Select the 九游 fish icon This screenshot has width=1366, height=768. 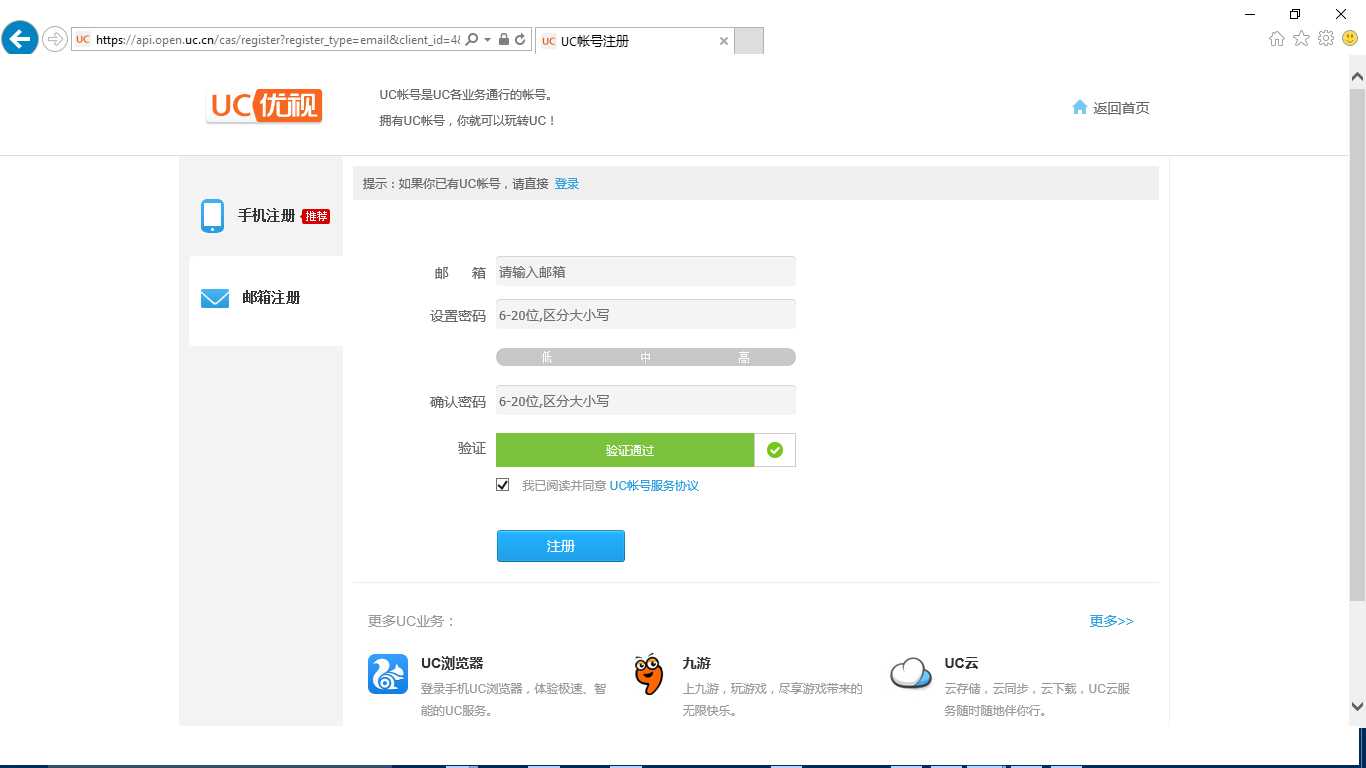coord(647,675)
